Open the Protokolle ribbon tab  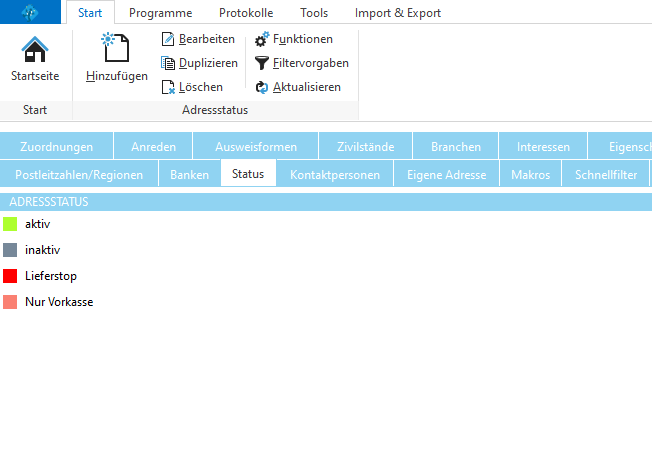pyautogui.click(x=246, y=13)
